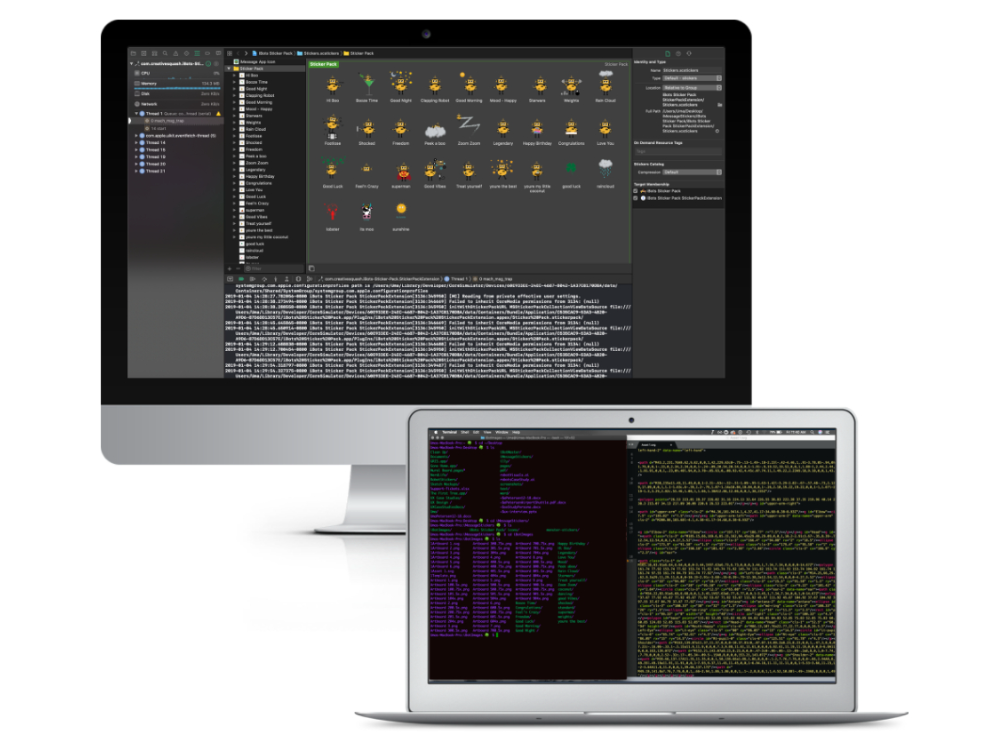Open the project navigator folder icon in Xcode
The height and width of the screenshot is (753, 994).
[x=133, y=53]
